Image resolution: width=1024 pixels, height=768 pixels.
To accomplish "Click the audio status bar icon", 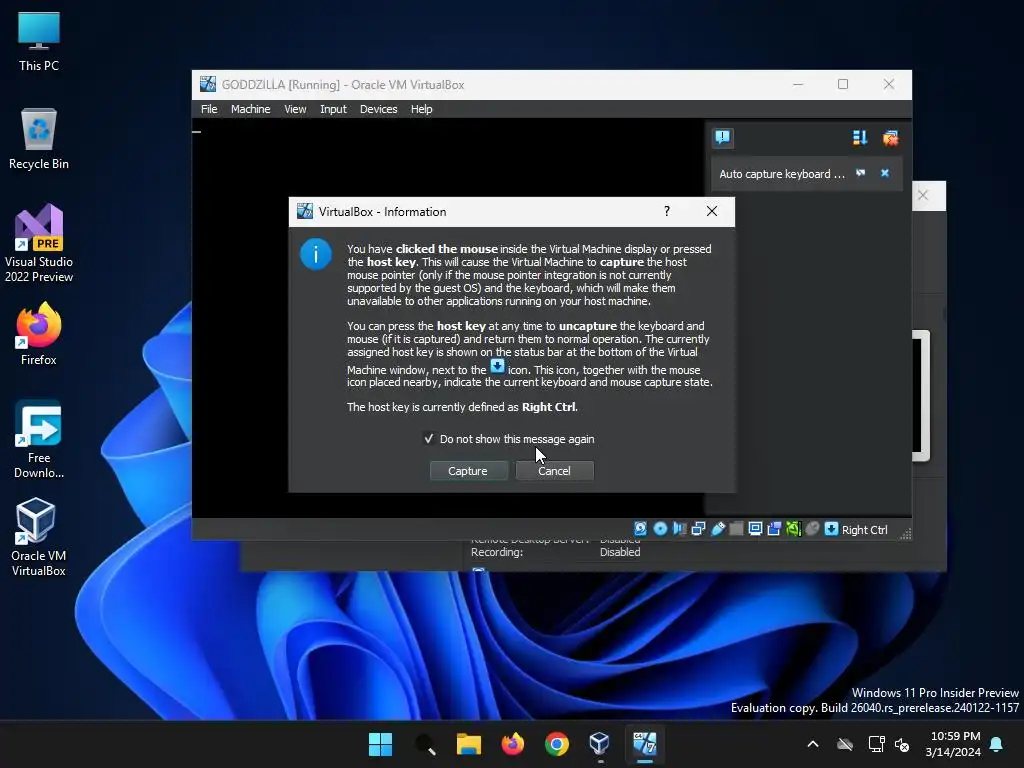I will point(679,529).
